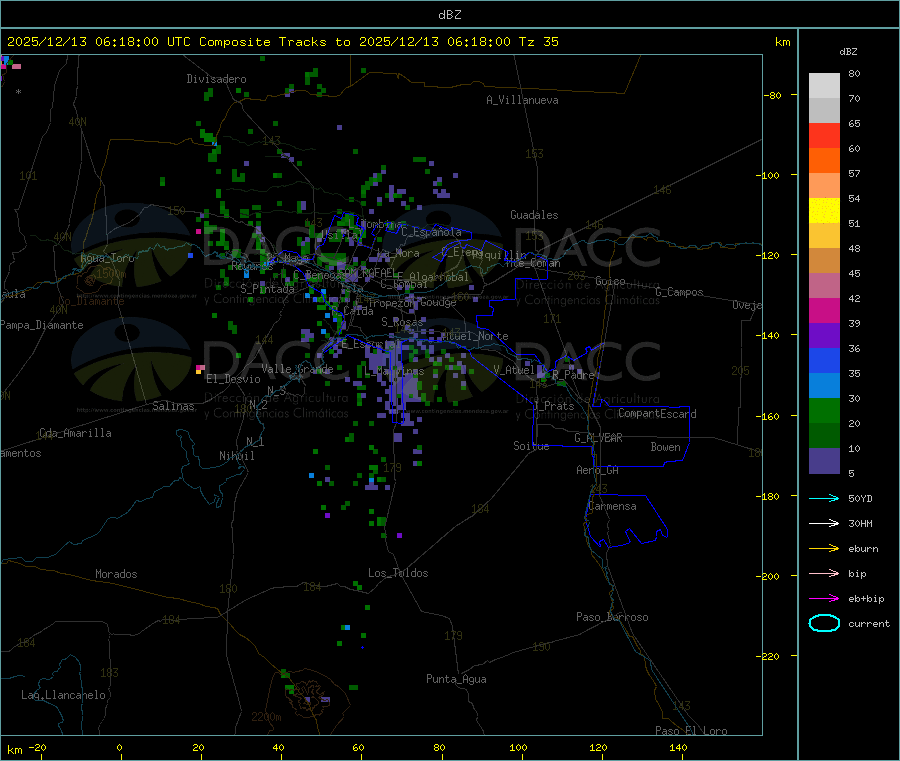This screenshot has width=900, height=761.
Task: Click the Soitue label
Action: point(531,446)
